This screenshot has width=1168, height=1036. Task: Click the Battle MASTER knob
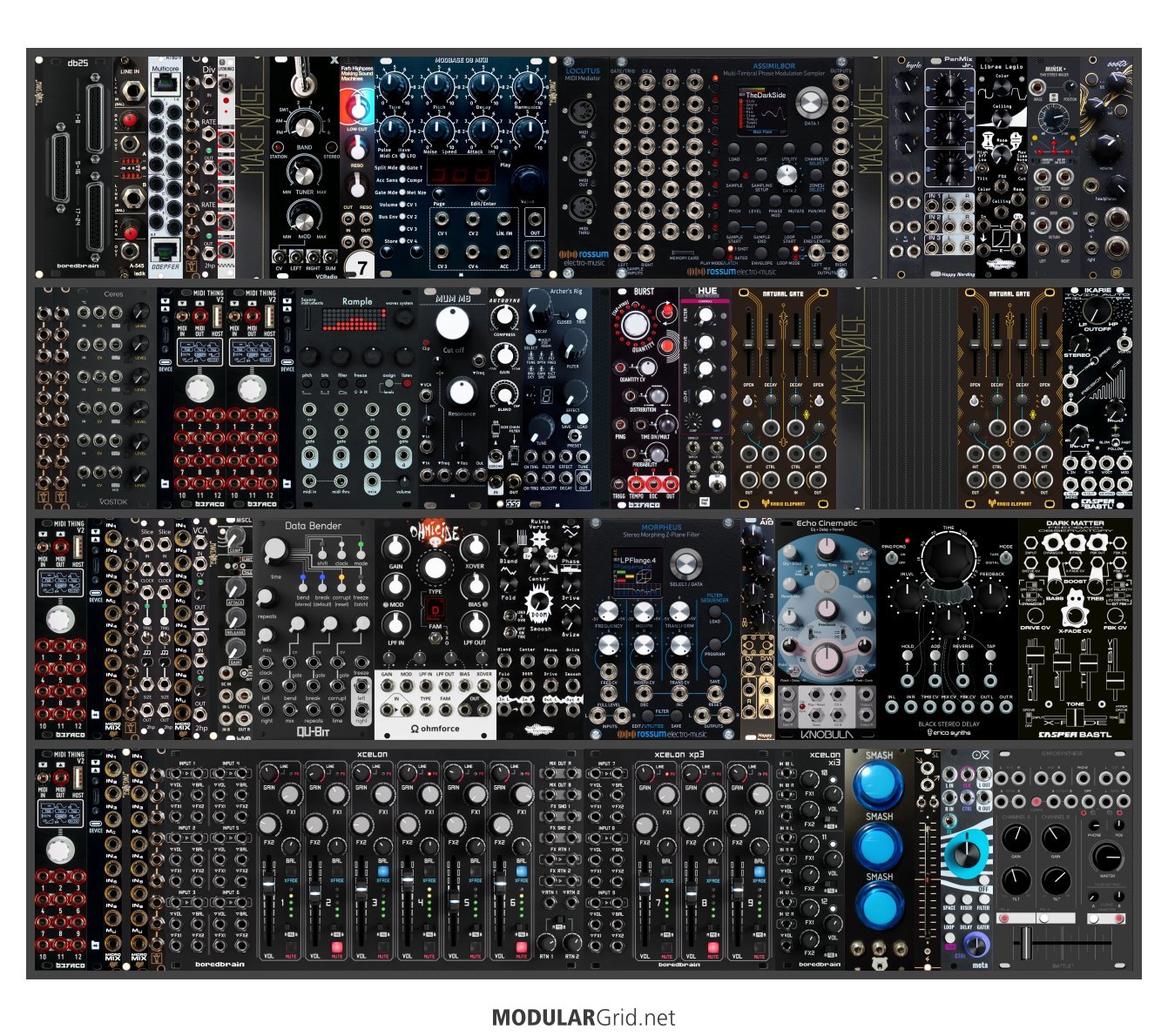[1107, 856]
